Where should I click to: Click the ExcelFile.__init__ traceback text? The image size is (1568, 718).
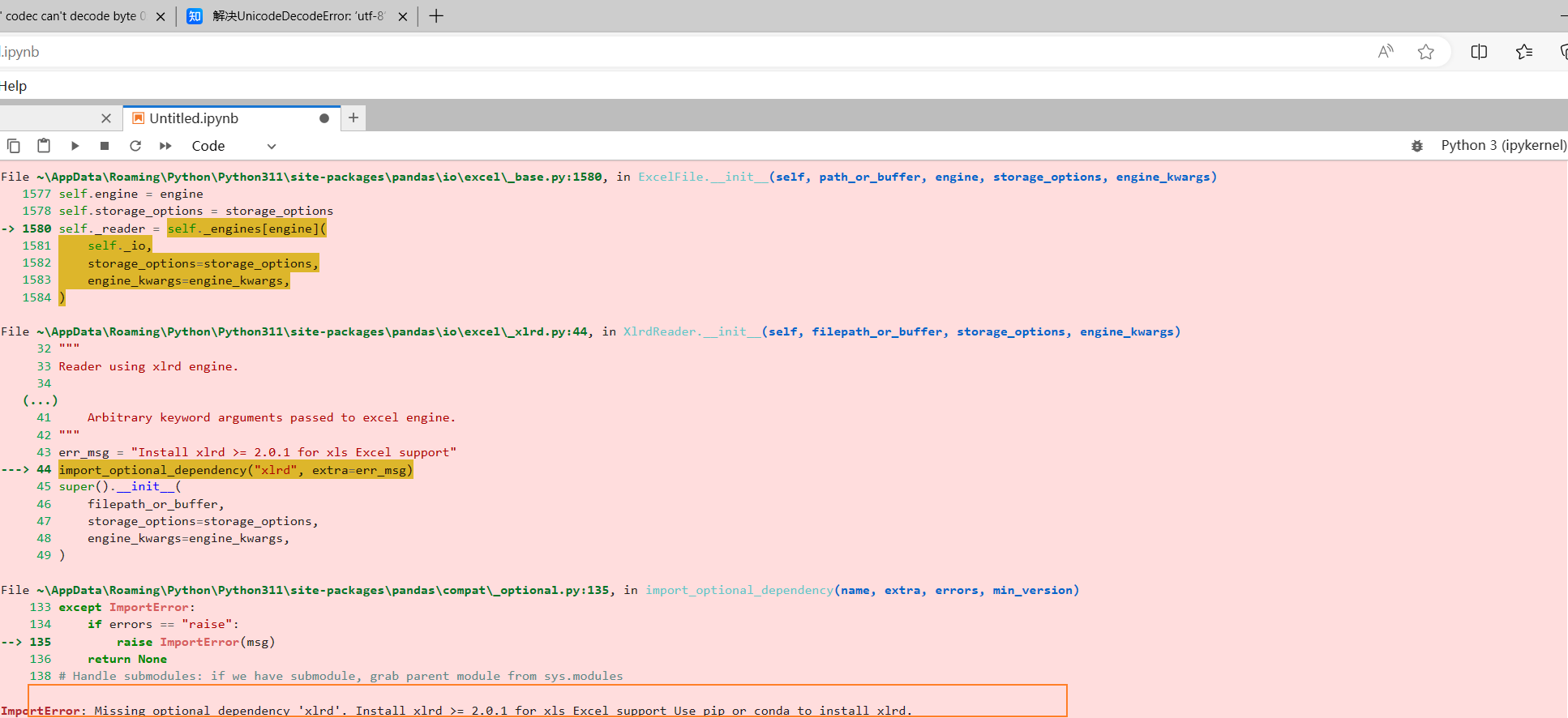(703, 177)
